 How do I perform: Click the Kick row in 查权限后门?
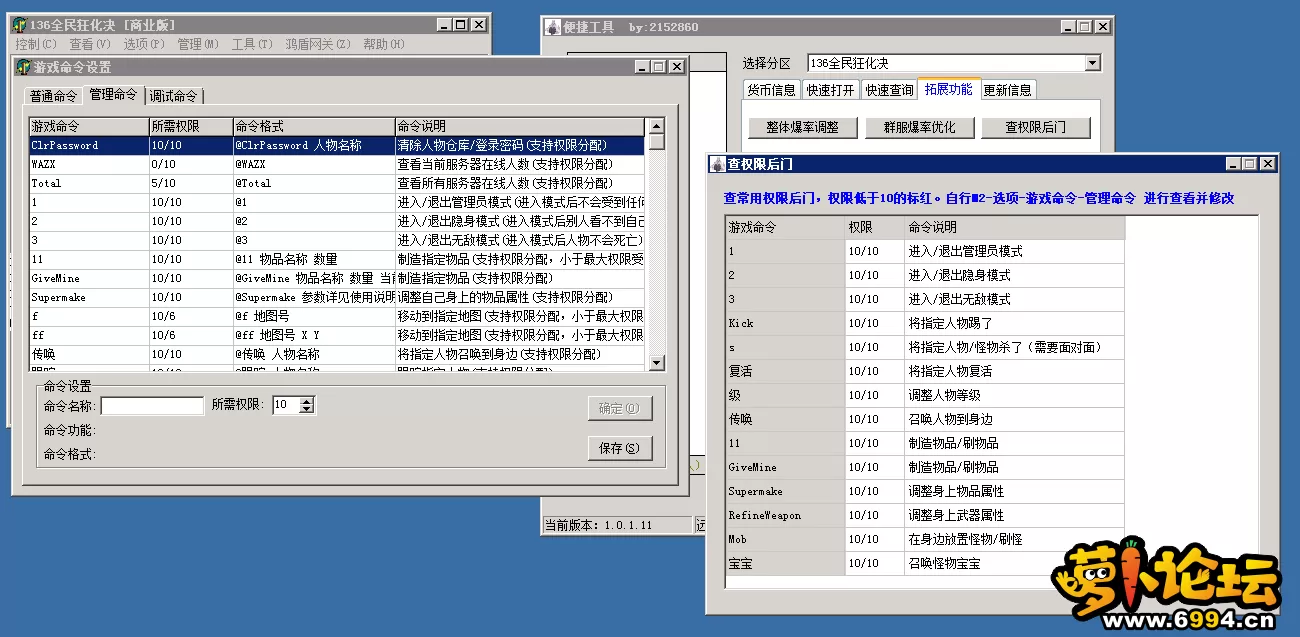(925, 323)
